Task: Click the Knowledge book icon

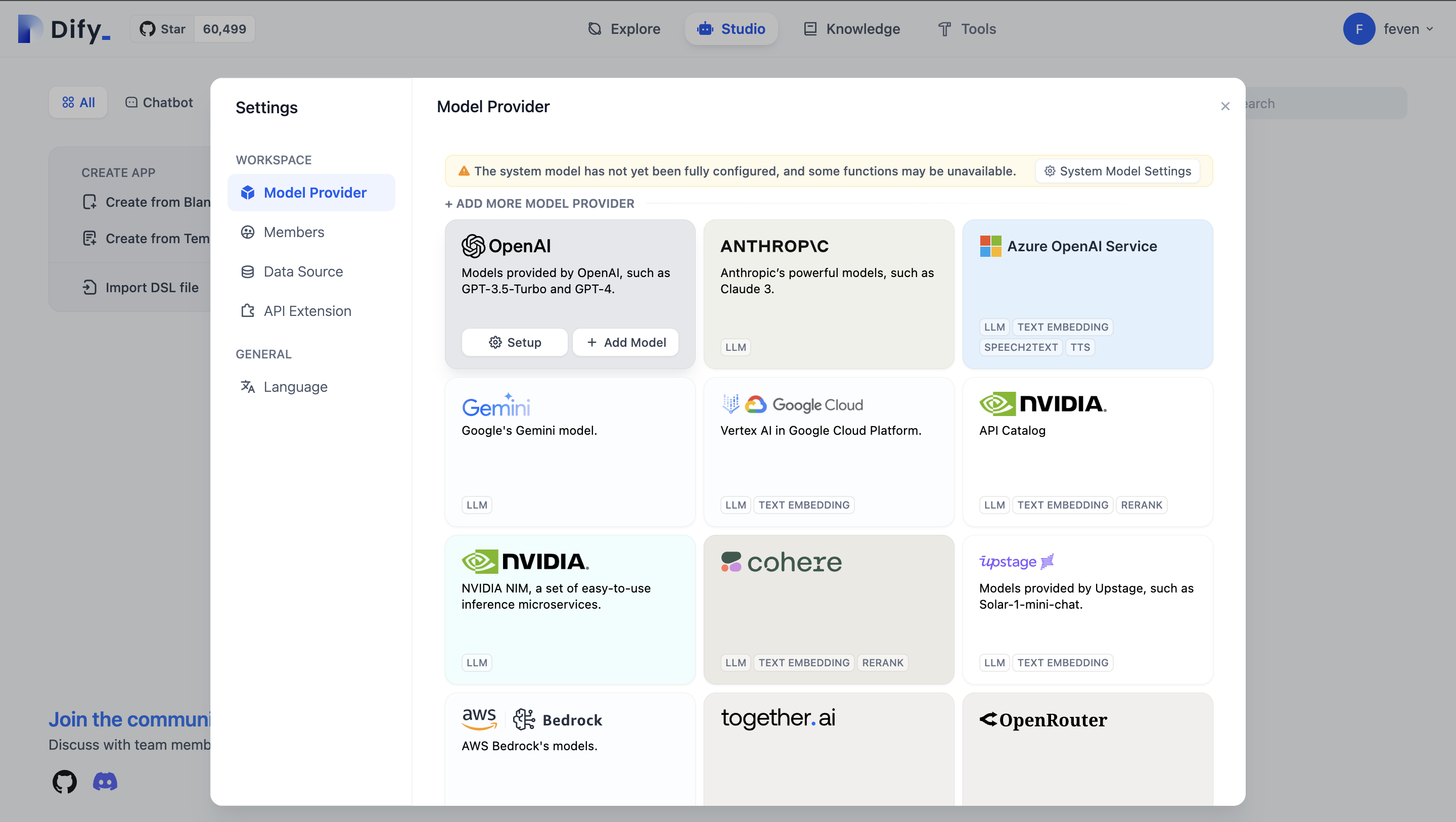Action: point(810,29)
